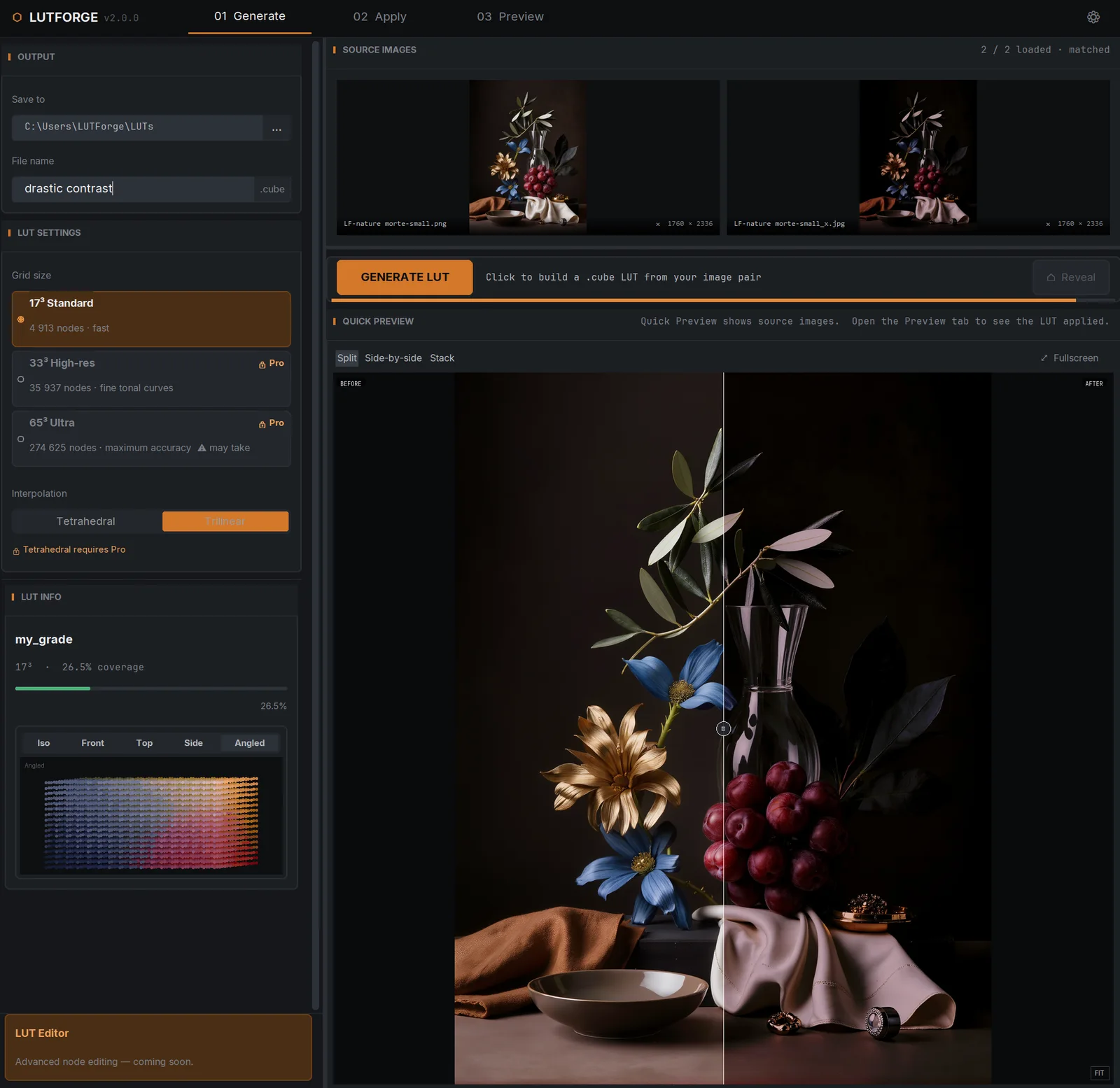Click the Save to path field
1120x1088 pixels.
pyautogui.click(x=137, y=127)
